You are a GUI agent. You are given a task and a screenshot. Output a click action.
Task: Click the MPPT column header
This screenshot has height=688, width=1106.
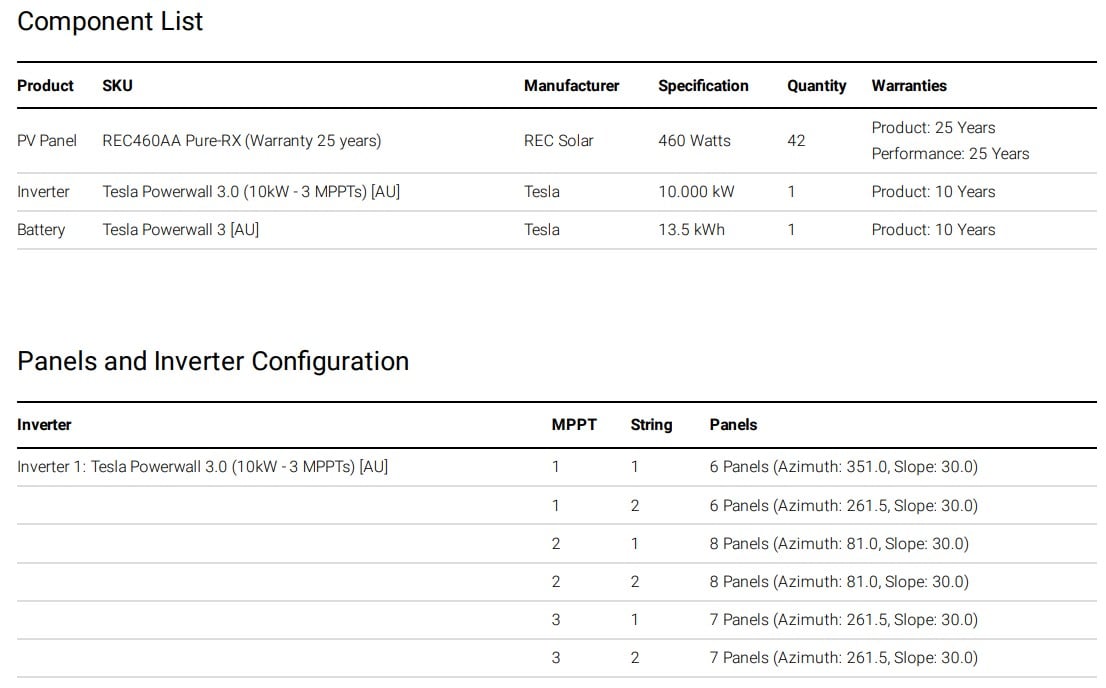(x=573, y=425)
